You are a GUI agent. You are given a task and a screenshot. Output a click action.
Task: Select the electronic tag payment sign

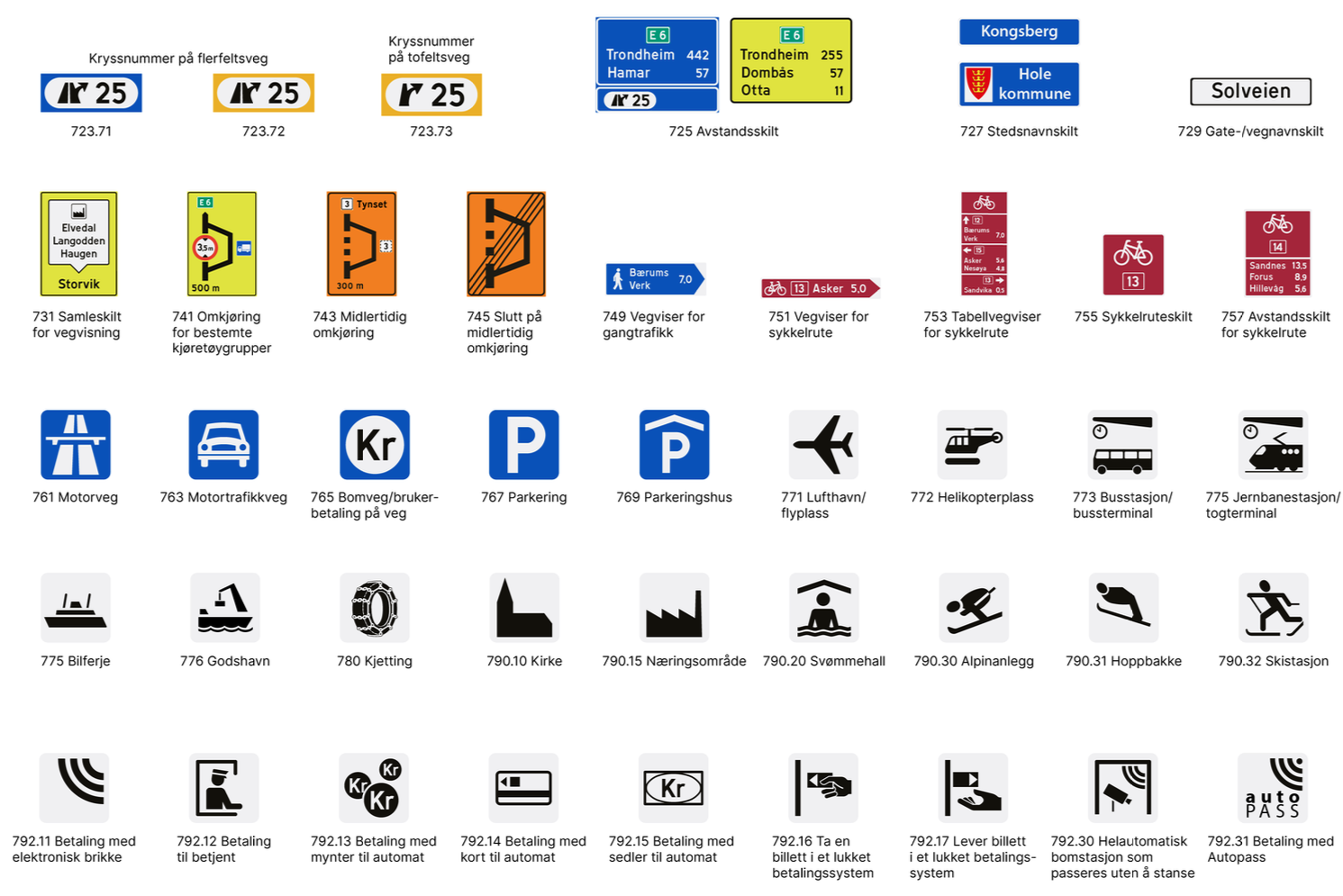pos(75,788)
